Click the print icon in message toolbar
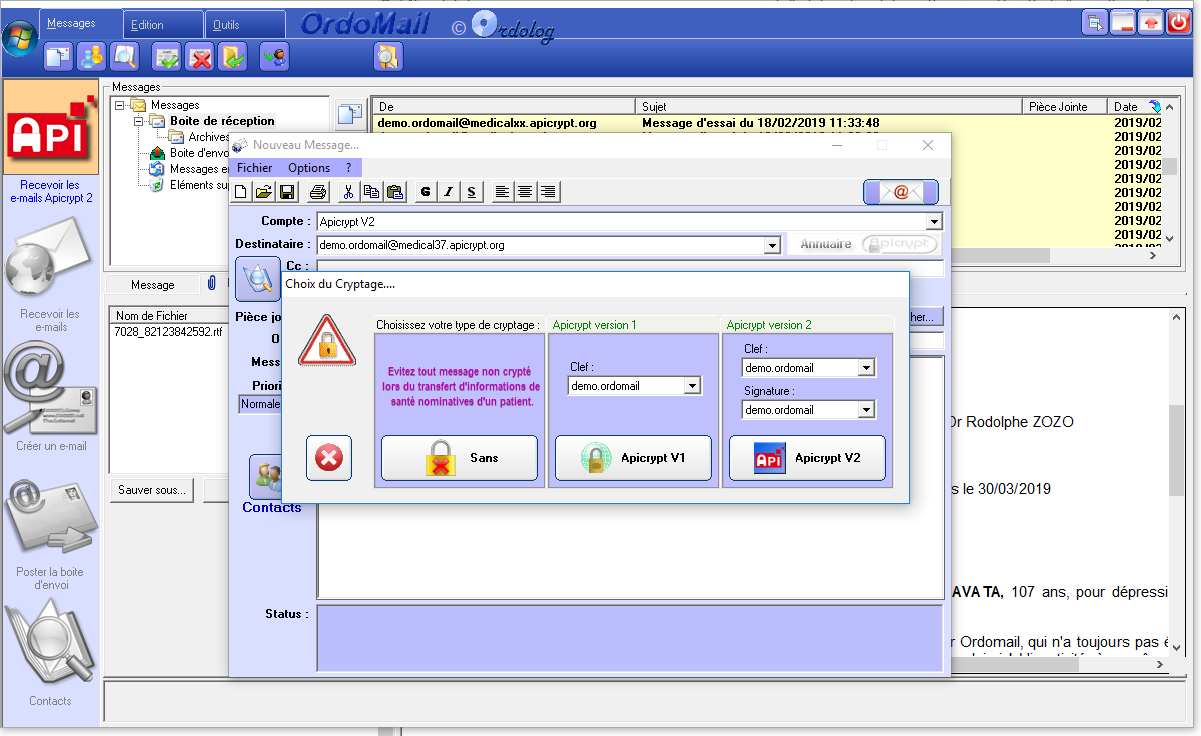 click(318, 192)
